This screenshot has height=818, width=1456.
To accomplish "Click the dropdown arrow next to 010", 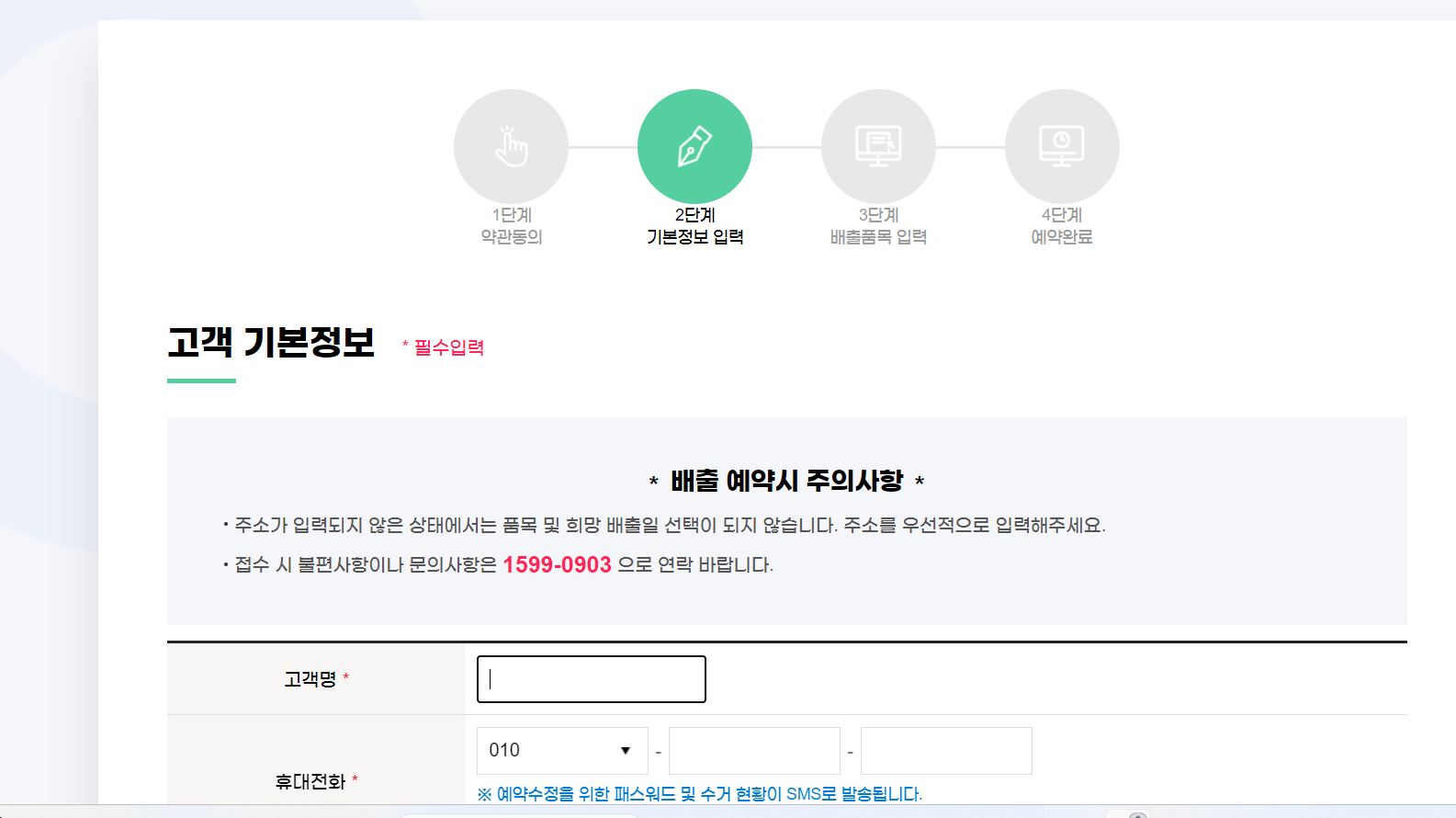I will click(626, 750).
